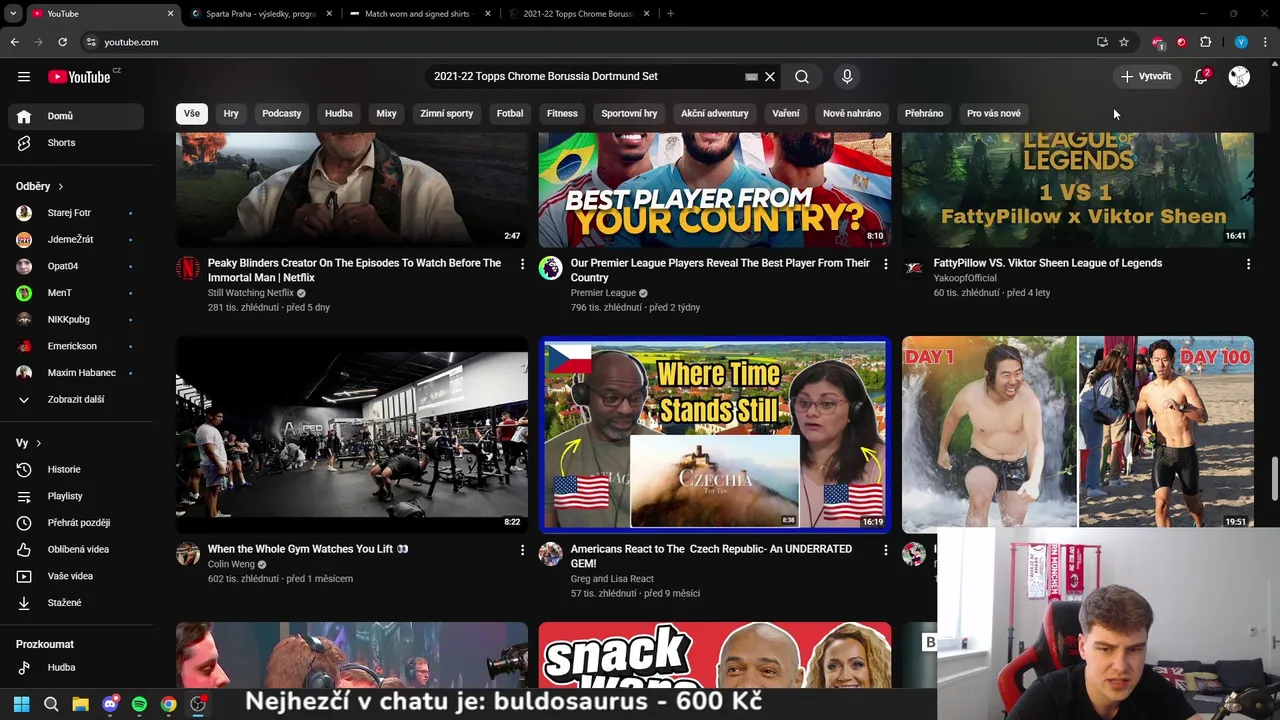The height and width of the screenshot is (720, 1280).
Task: Open the virtual keyboard icon in search
Action: tap(751, 76)
